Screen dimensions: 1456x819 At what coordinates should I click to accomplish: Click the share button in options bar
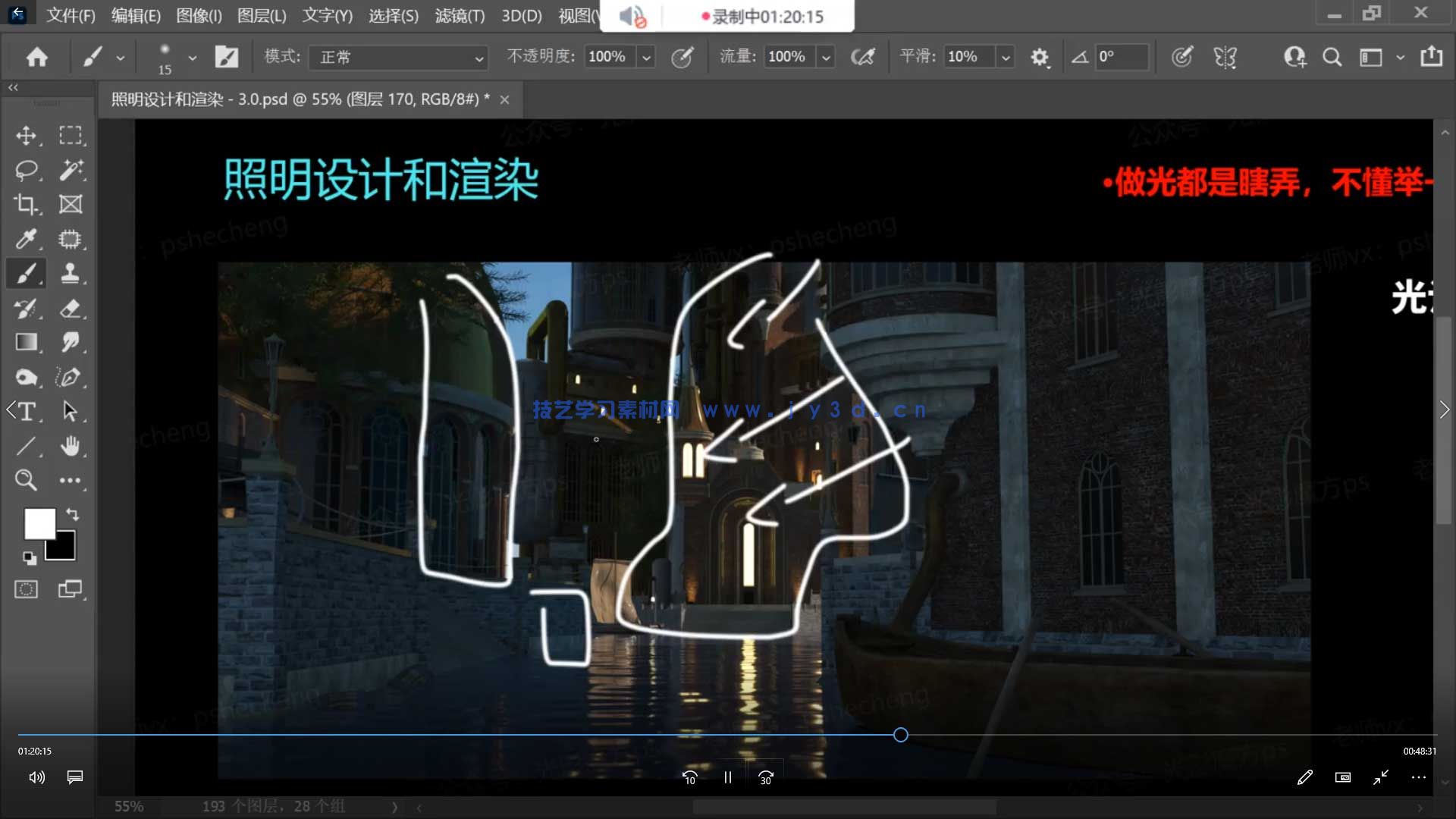coord(1430,56)
